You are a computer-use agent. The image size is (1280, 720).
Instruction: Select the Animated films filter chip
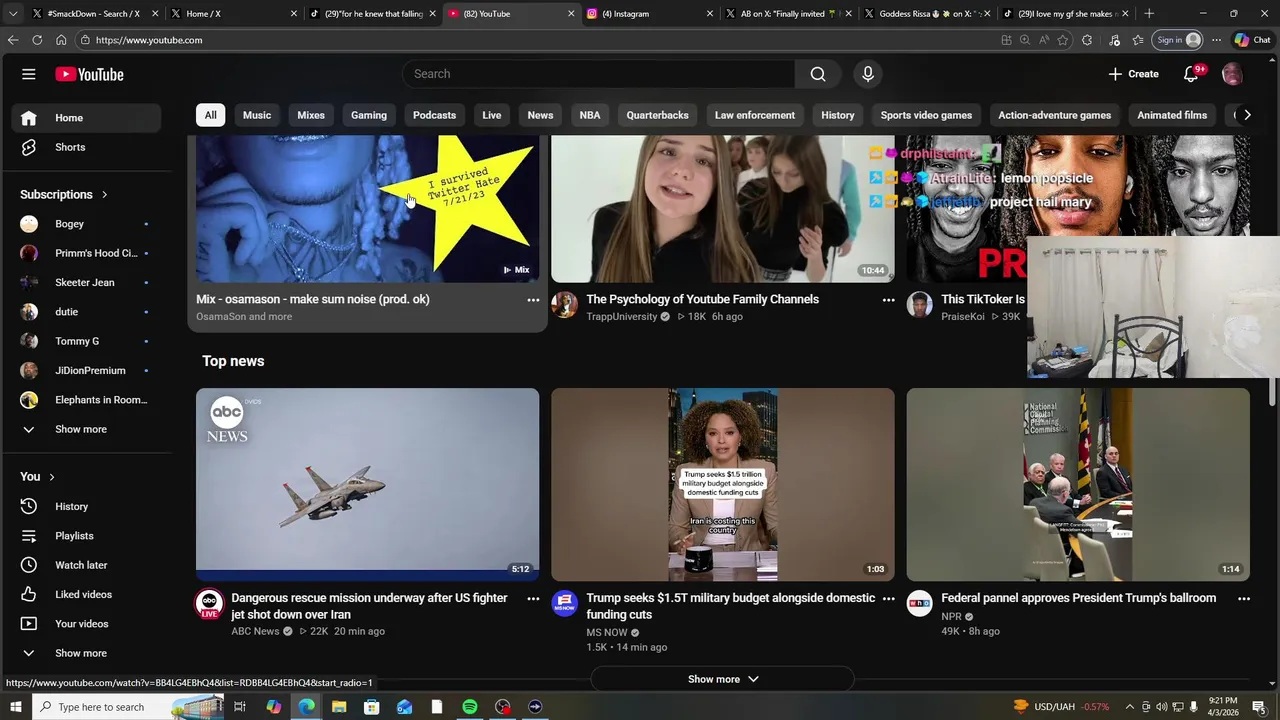[1172, 115]
